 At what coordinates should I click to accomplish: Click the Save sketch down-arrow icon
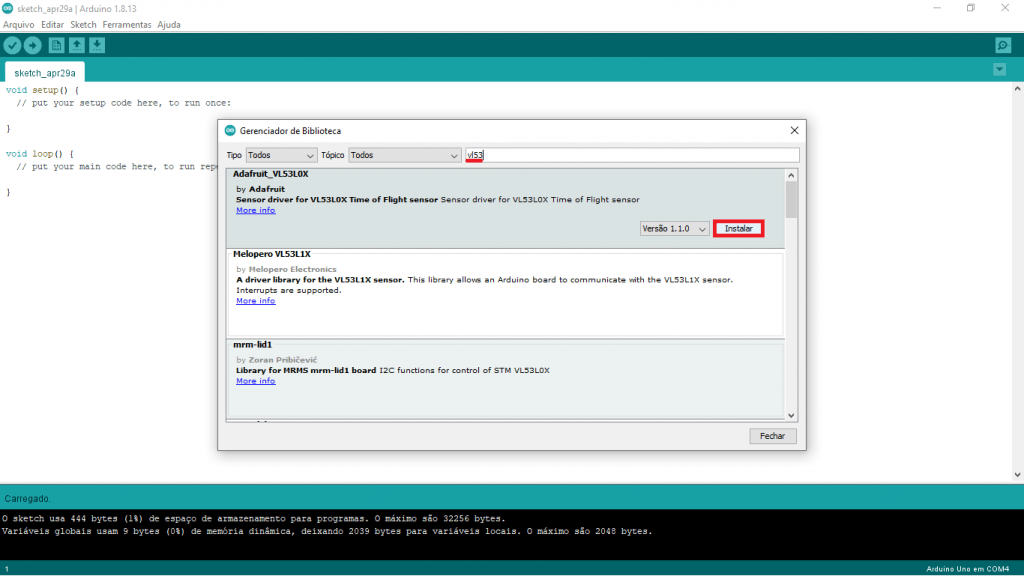(96, 45)
